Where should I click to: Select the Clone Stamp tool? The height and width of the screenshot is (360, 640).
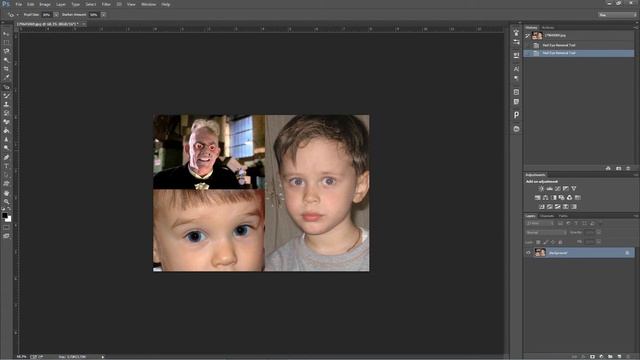(x=6, y=104)
